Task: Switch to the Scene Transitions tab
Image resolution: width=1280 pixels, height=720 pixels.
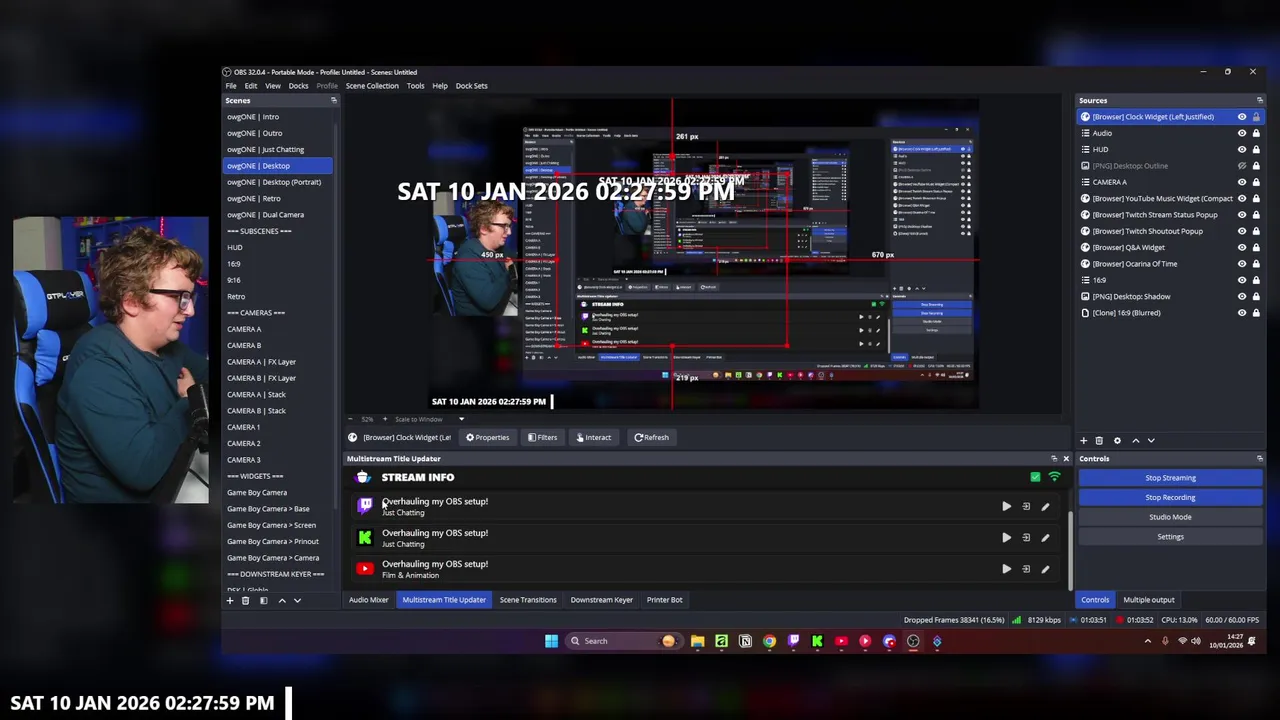Action: tap(528, 600)
